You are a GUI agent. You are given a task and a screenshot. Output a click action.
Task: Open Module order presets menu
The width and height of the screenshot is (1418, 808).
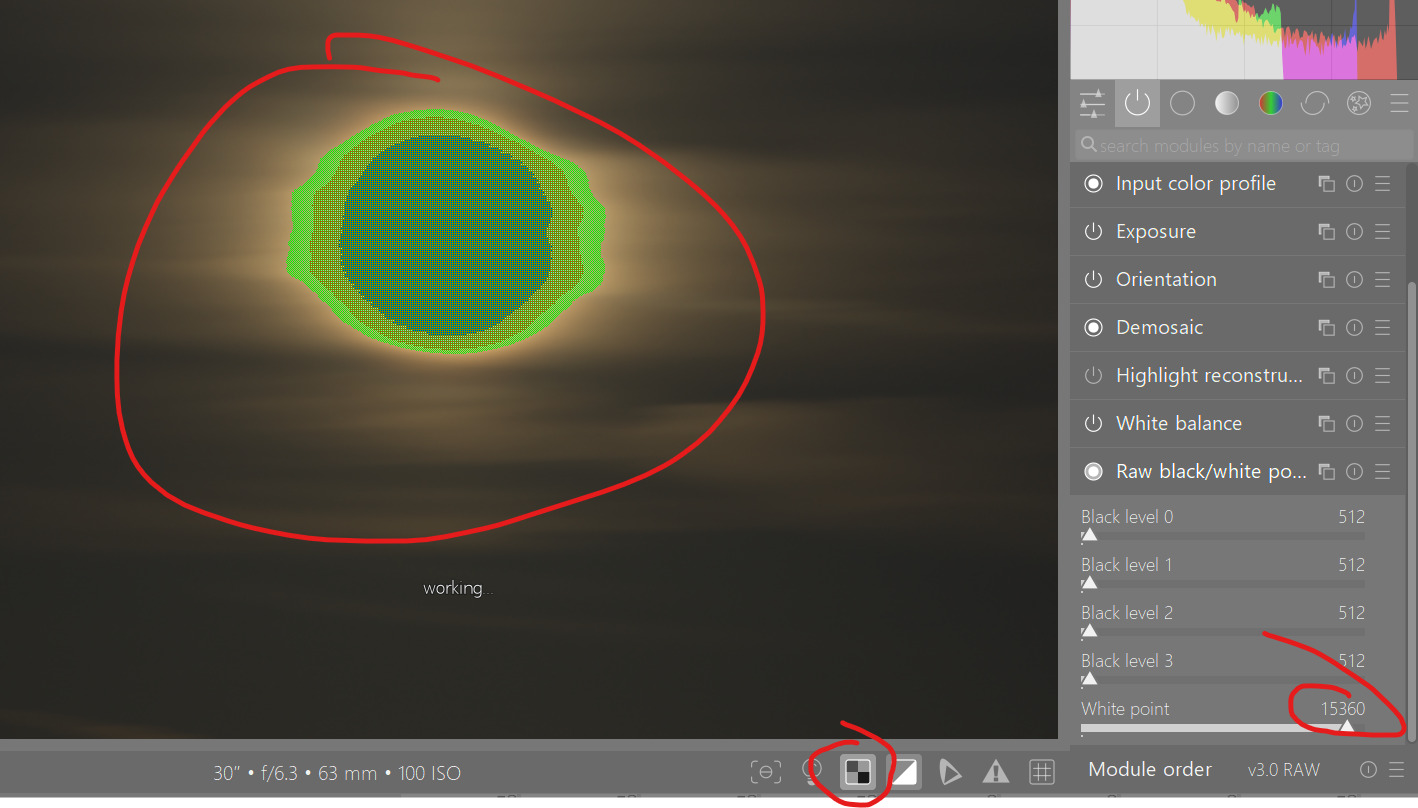[x=1397, y=770]
